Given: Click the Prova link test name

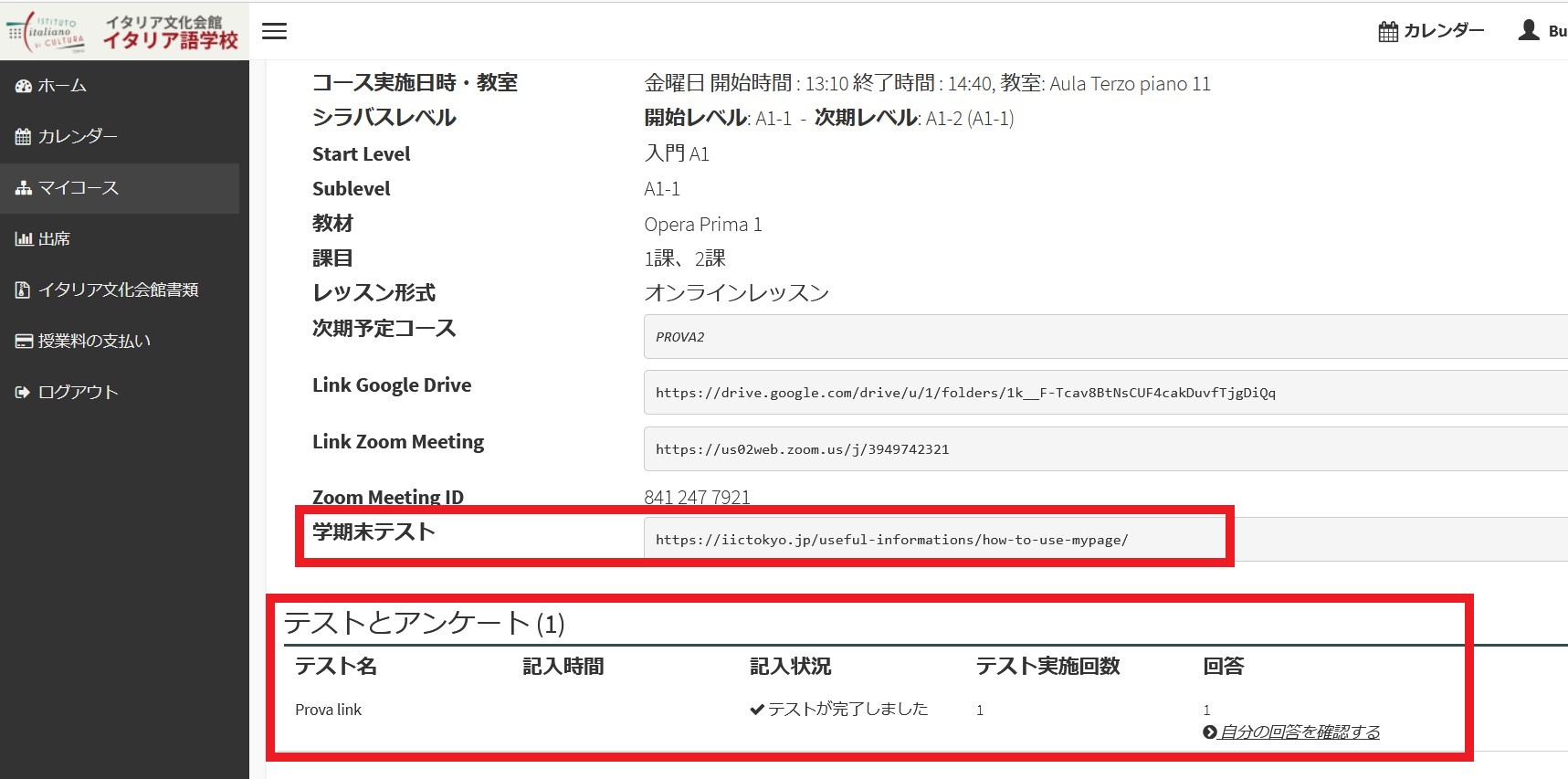Looking at the screenshot, I should pyautogui.click(x=329, y=710).
